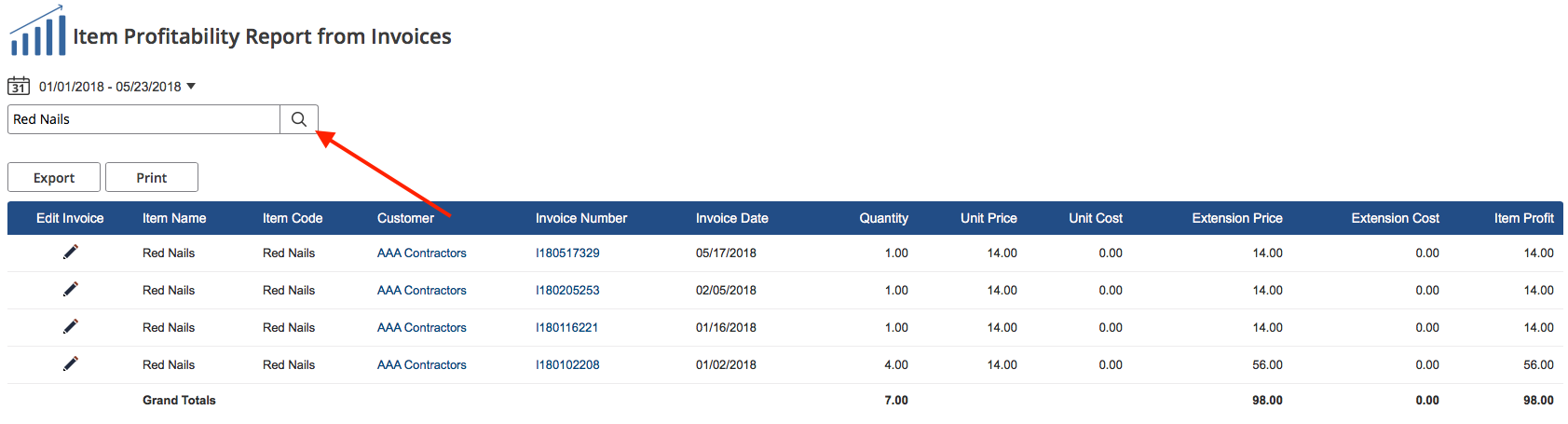Click the Extension Price column header

coord(1236,218)
